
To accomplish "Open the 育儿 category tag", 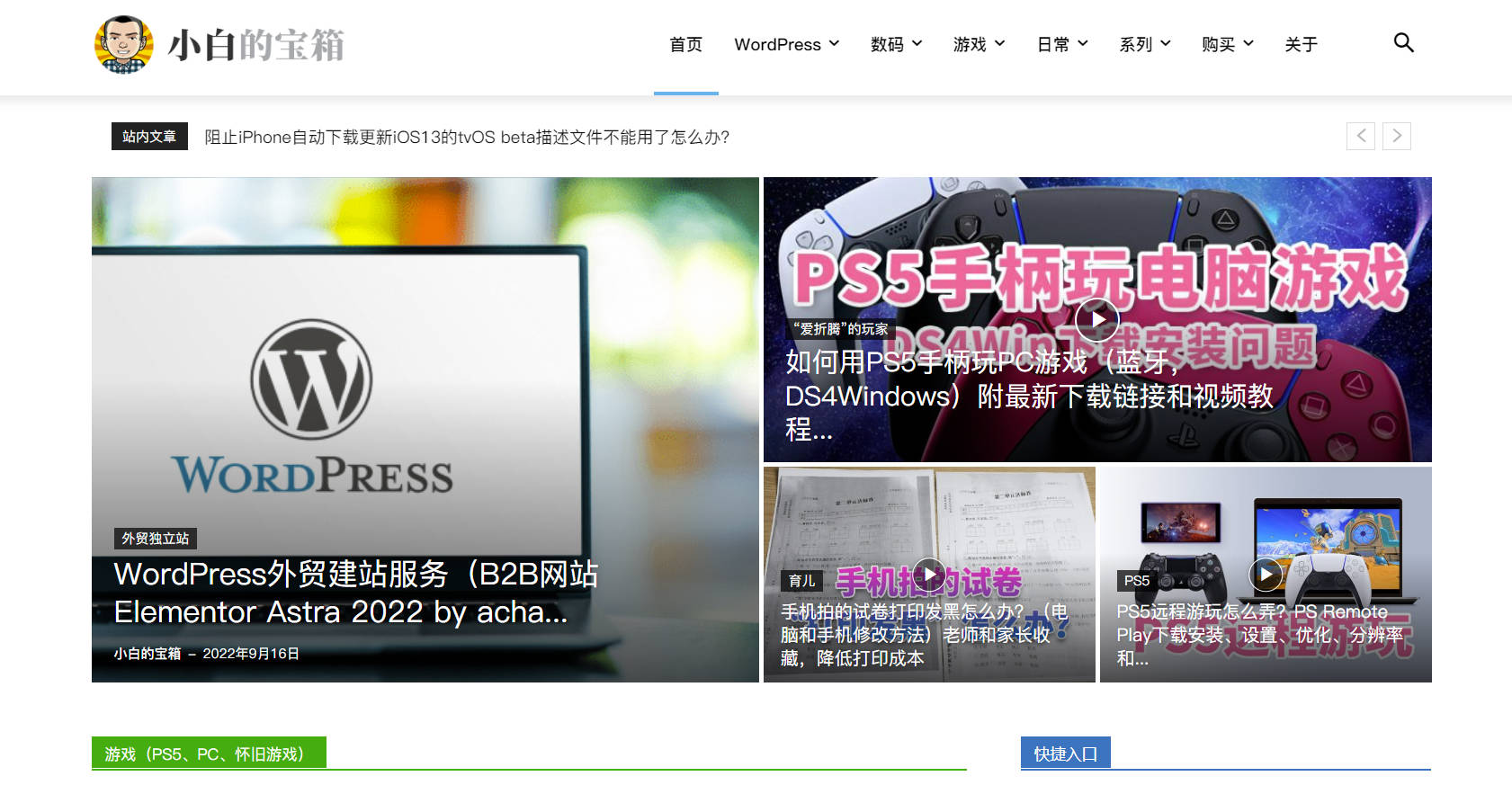I will [801, 581].
